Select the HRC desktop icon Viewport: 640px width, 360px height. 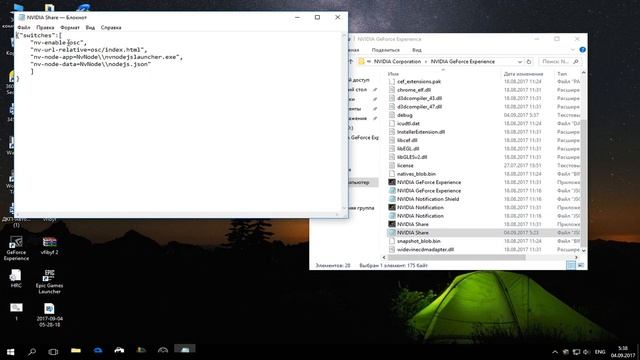[16, 279]
